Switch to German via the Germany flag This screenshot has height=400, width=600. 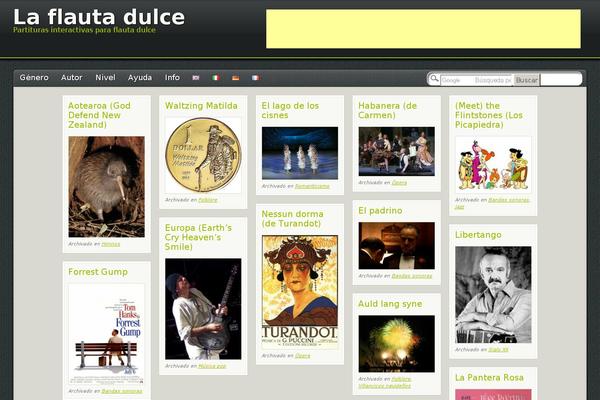point(235,78)
